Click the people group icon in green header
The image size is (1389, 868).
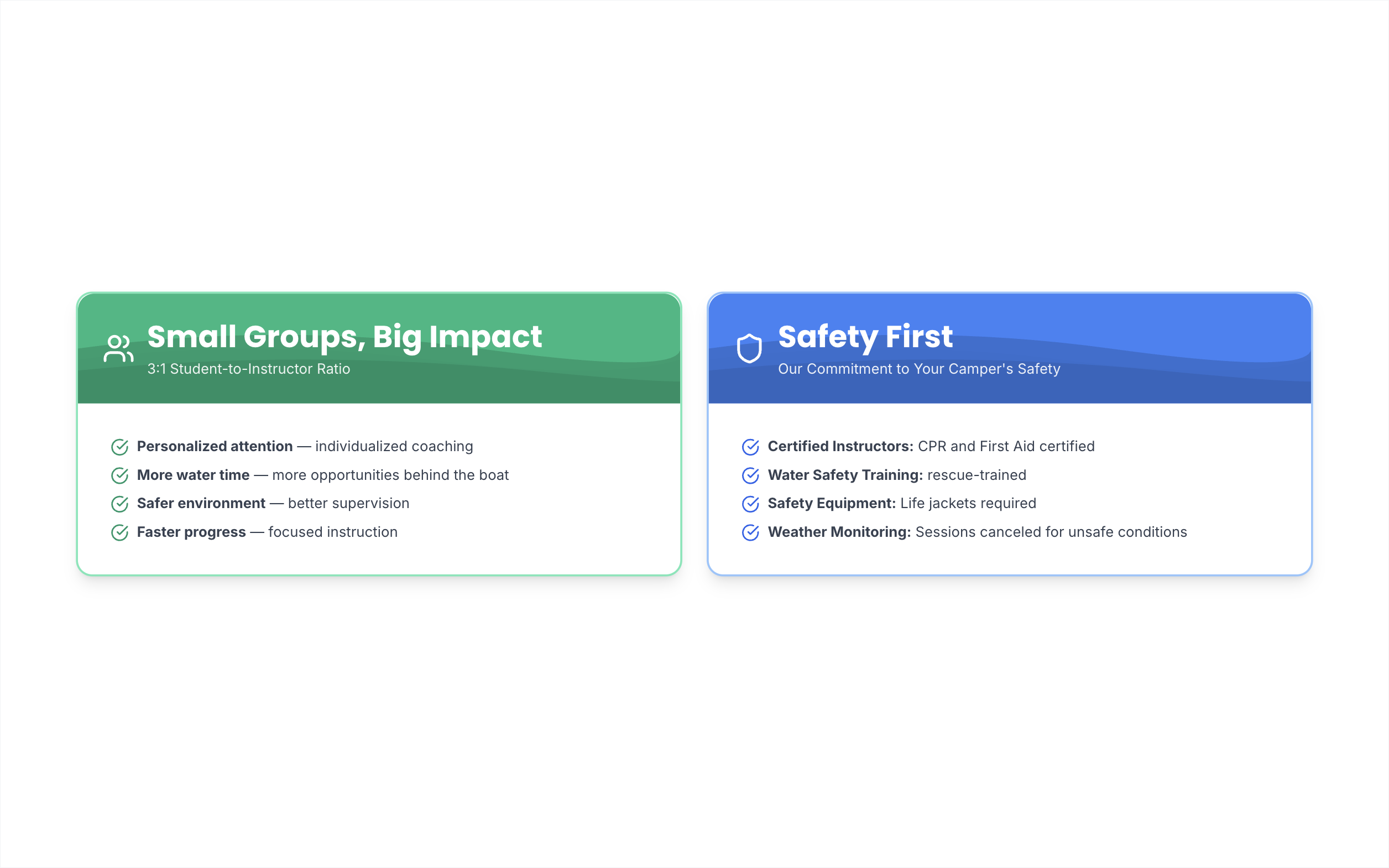click(118, 348)
